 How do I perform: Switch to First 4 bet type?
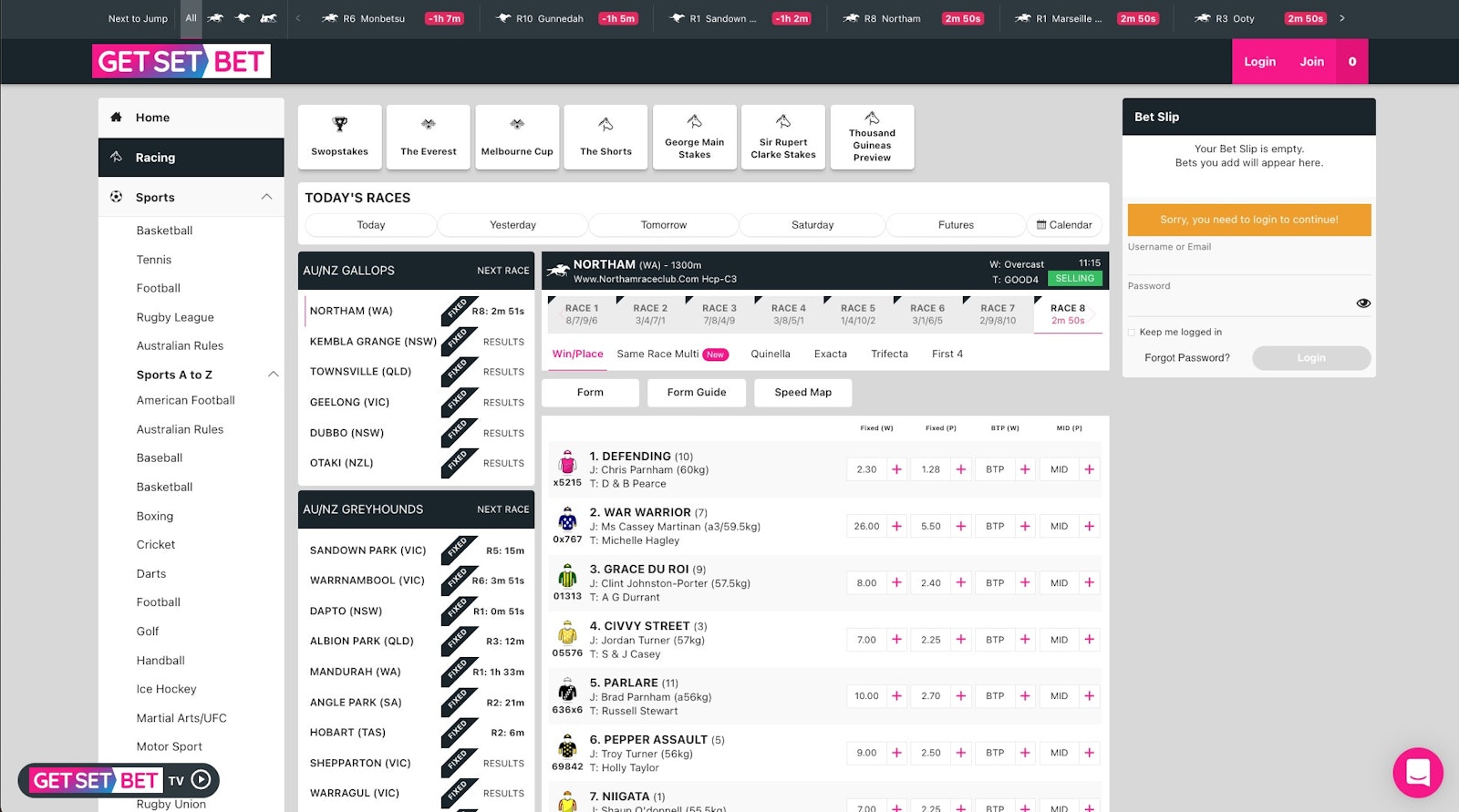click(x=947, y=354)
